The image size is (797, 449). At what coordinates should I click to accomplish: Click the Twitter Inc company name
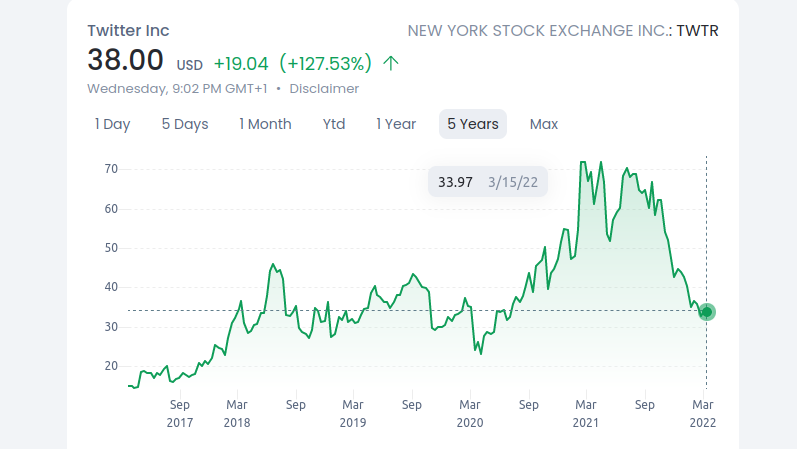pos(128,31)
